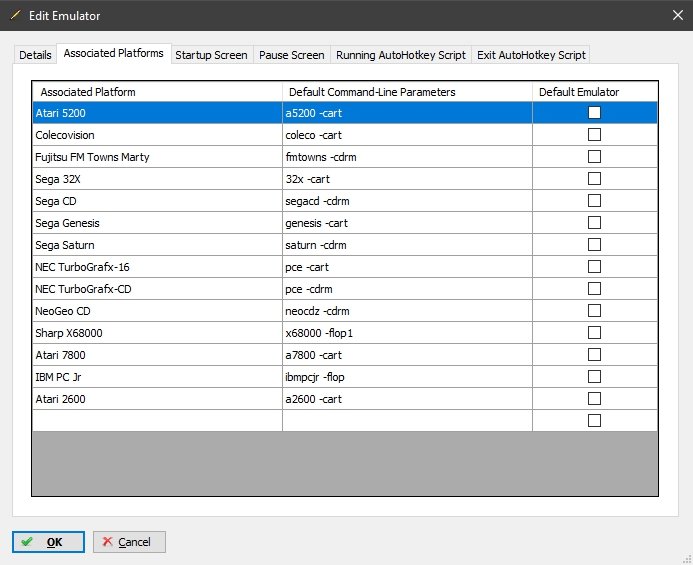Click the 'a7800 -cart' parameters cell
The image size is (693, 565).
(407, 355)
